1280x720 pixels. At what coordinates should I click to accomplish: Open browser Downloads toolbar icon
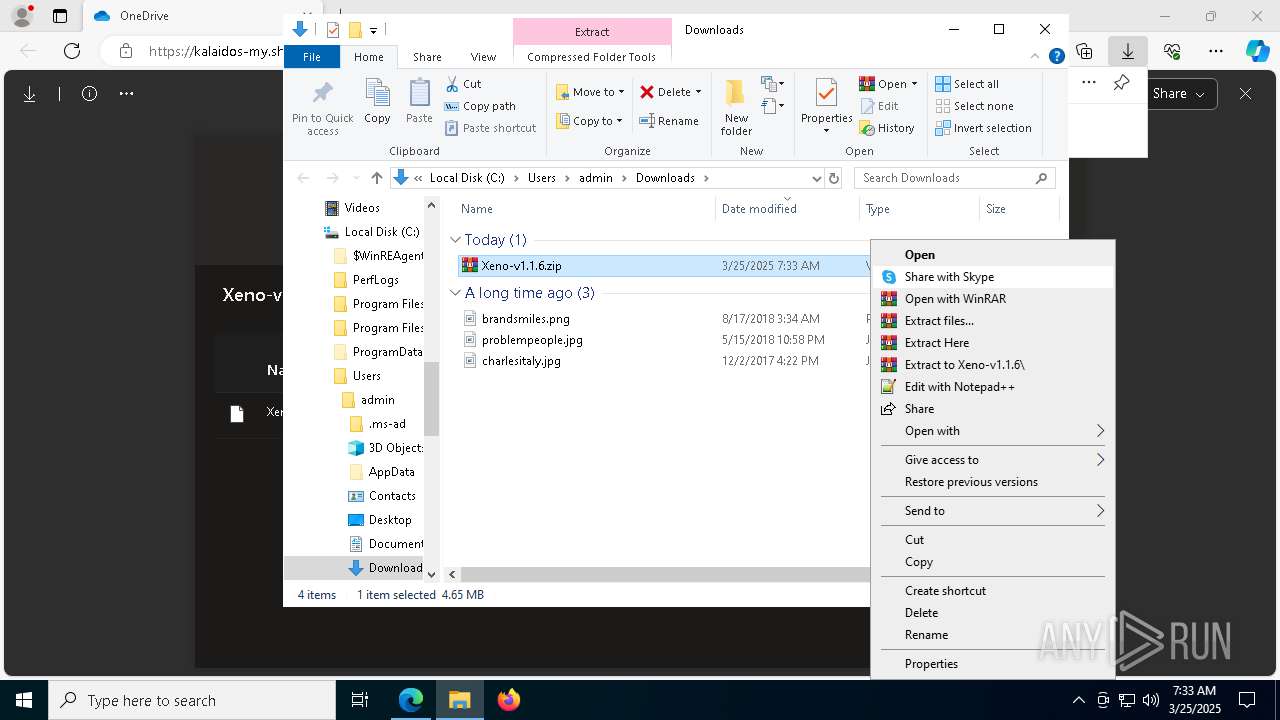tap(1127, 51)
